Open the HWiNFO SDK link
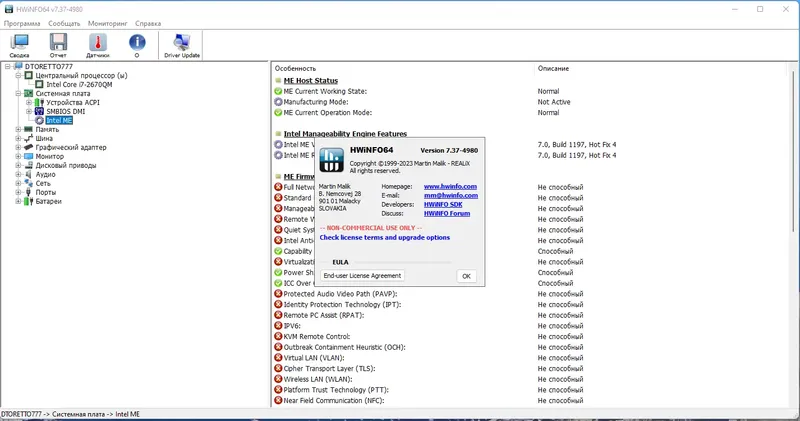Screen dimensions: 800x421 pos(443,205)
